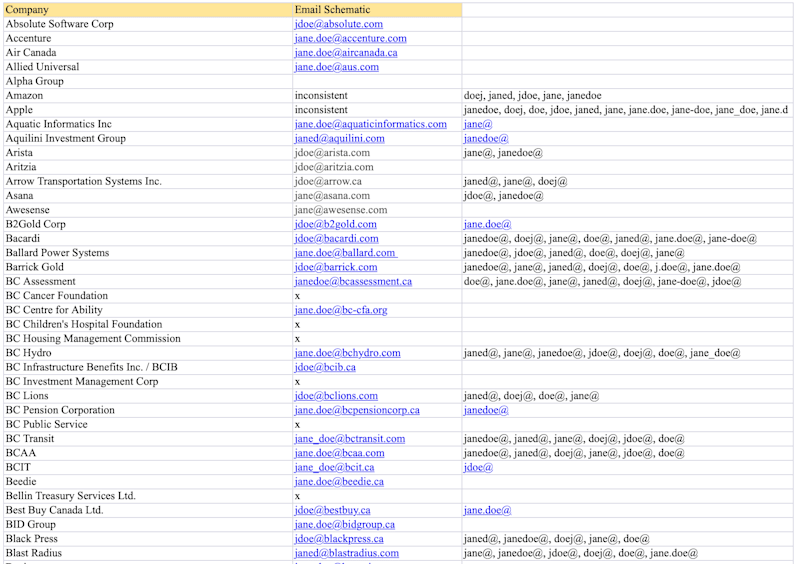Select jdoe@aritzia.com cell
Viewport: 800px width, 564px height.
click(378, 167)
